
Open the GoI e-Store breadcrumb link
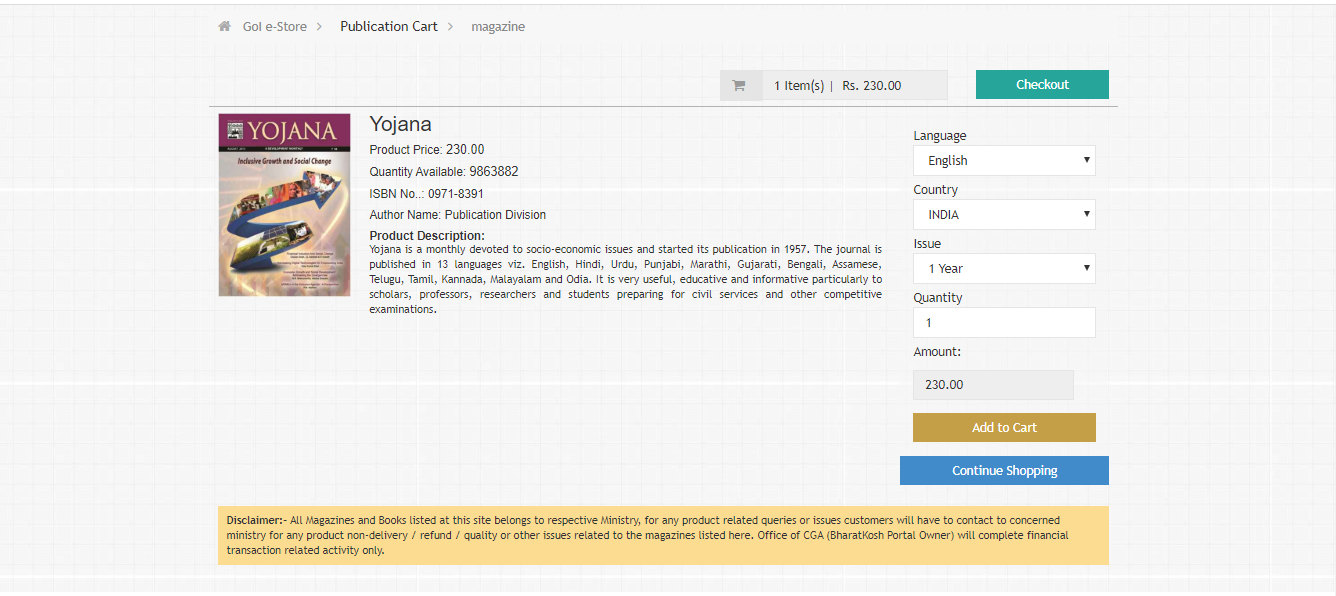pyautogui.click(x=275, y=27)
